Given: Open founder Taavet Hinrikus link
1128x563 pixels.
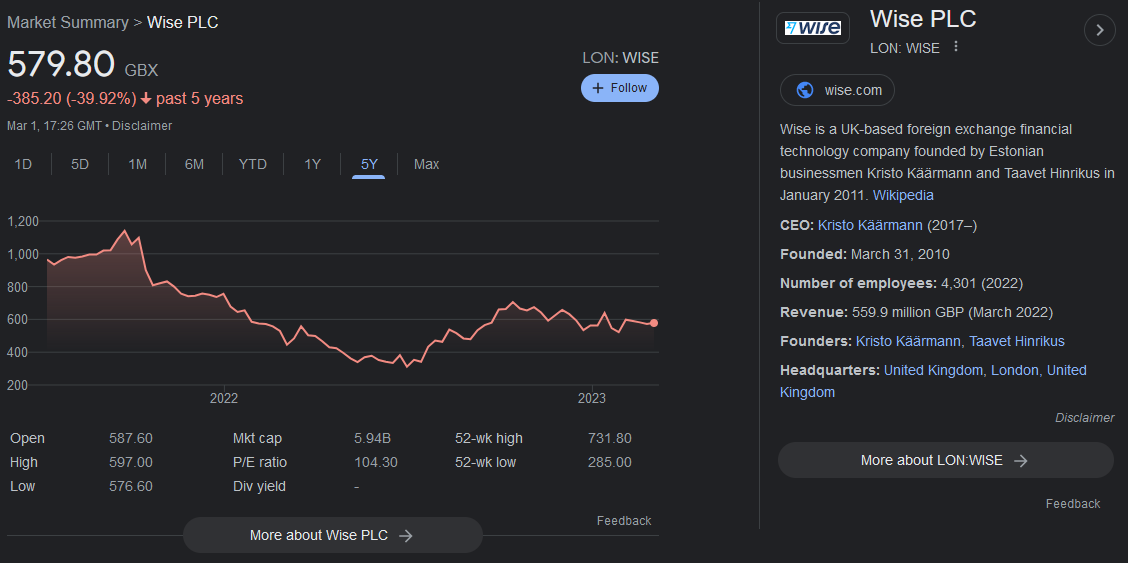Looking at the screenshot, I should pos(1016,341).
